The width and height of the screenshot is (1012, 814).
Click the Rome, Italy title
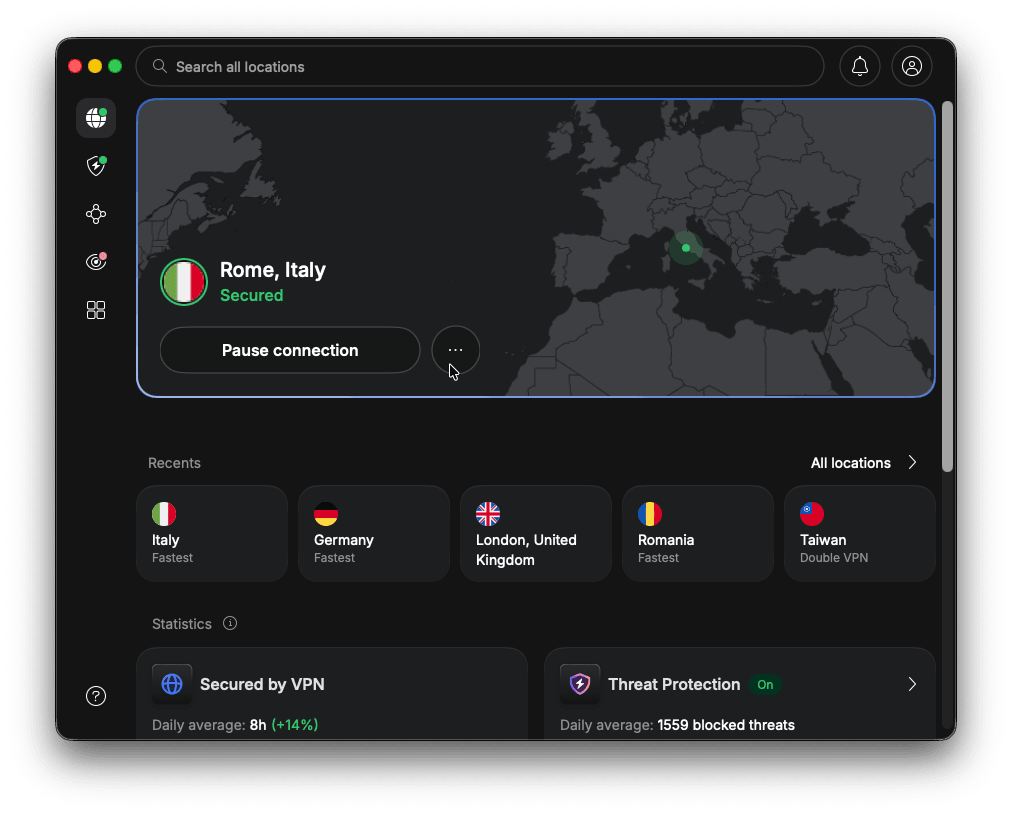272,270
